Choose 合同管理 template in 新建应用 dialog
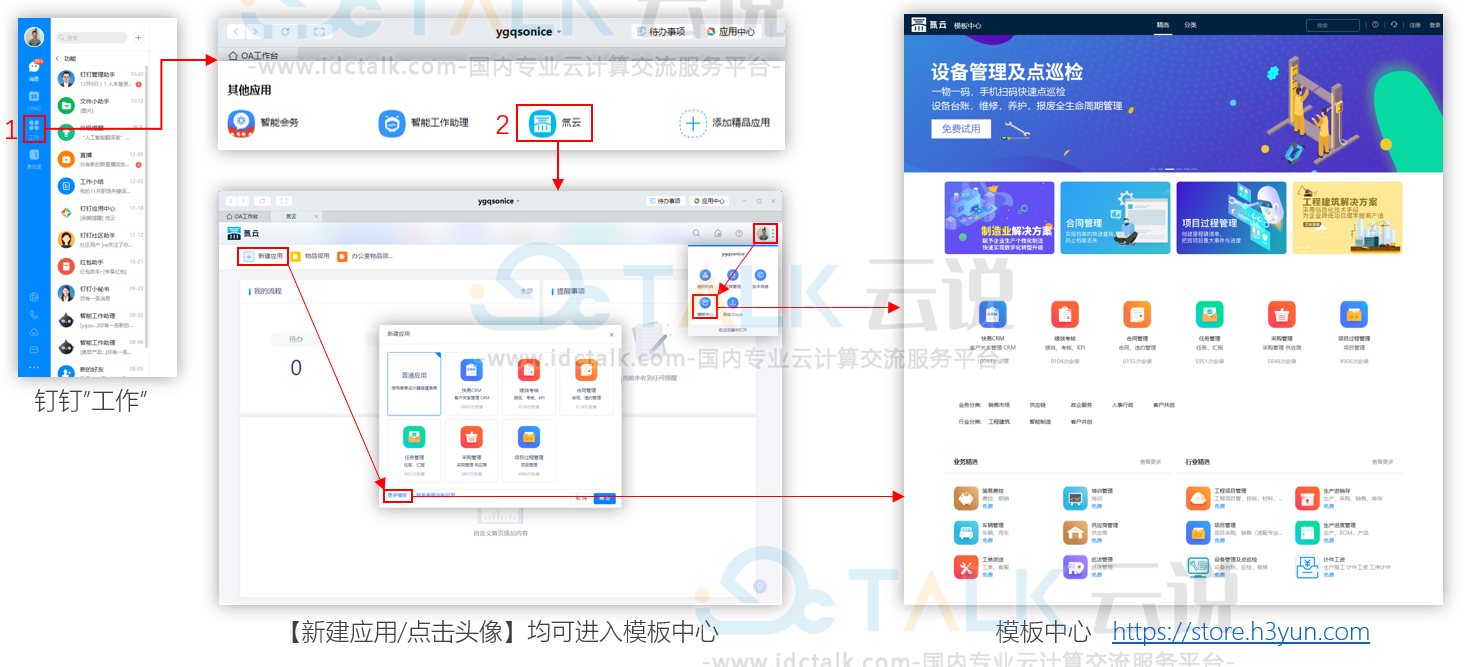 (586, 383)
